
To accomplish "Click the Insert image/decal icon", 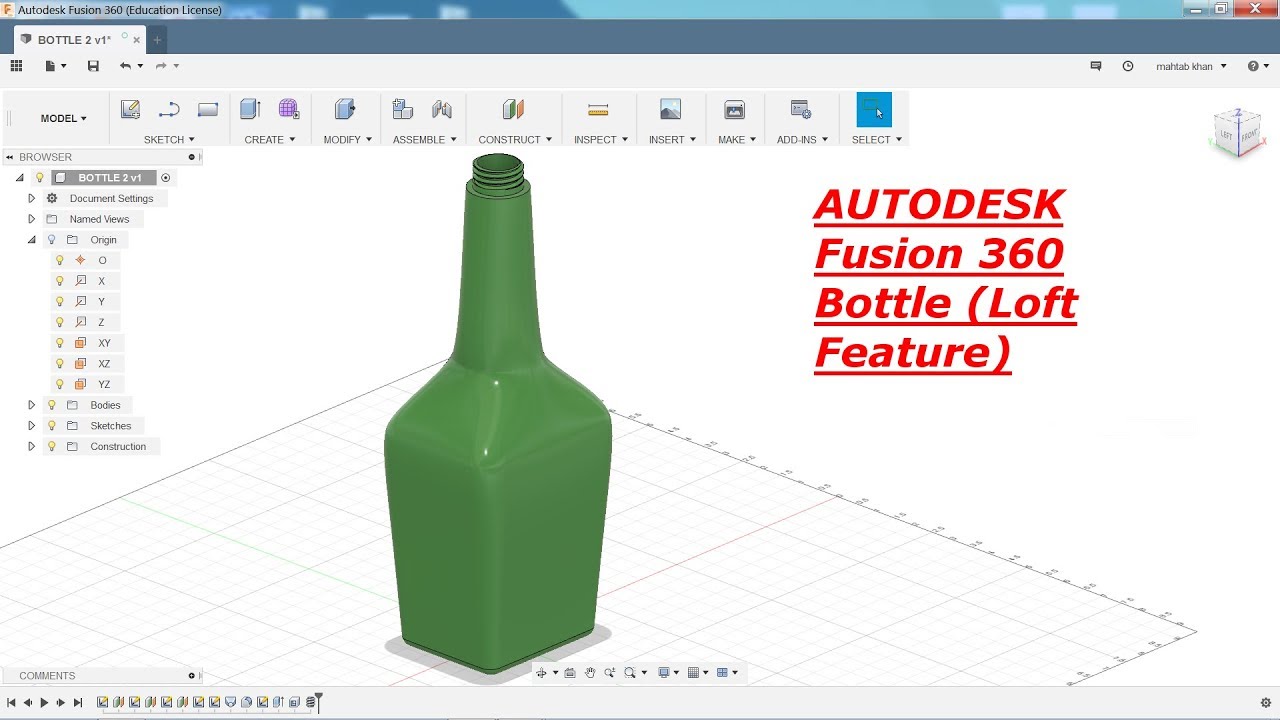I will (671, 110).
